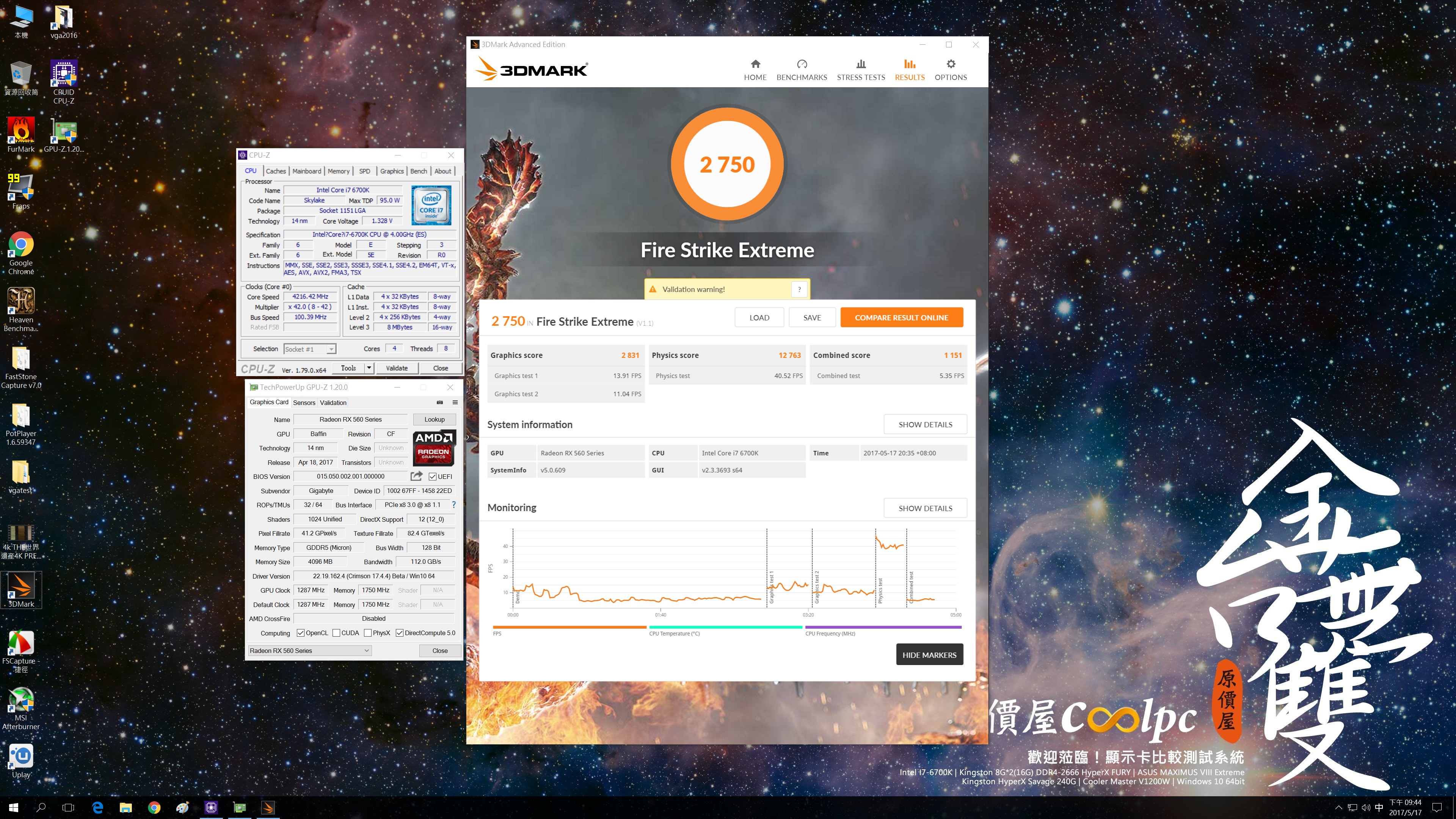This screenshot has width=1456, height=819.
Task: Open GPU-Z Radeon RX 560 Series dropdown
Action: 310,651
